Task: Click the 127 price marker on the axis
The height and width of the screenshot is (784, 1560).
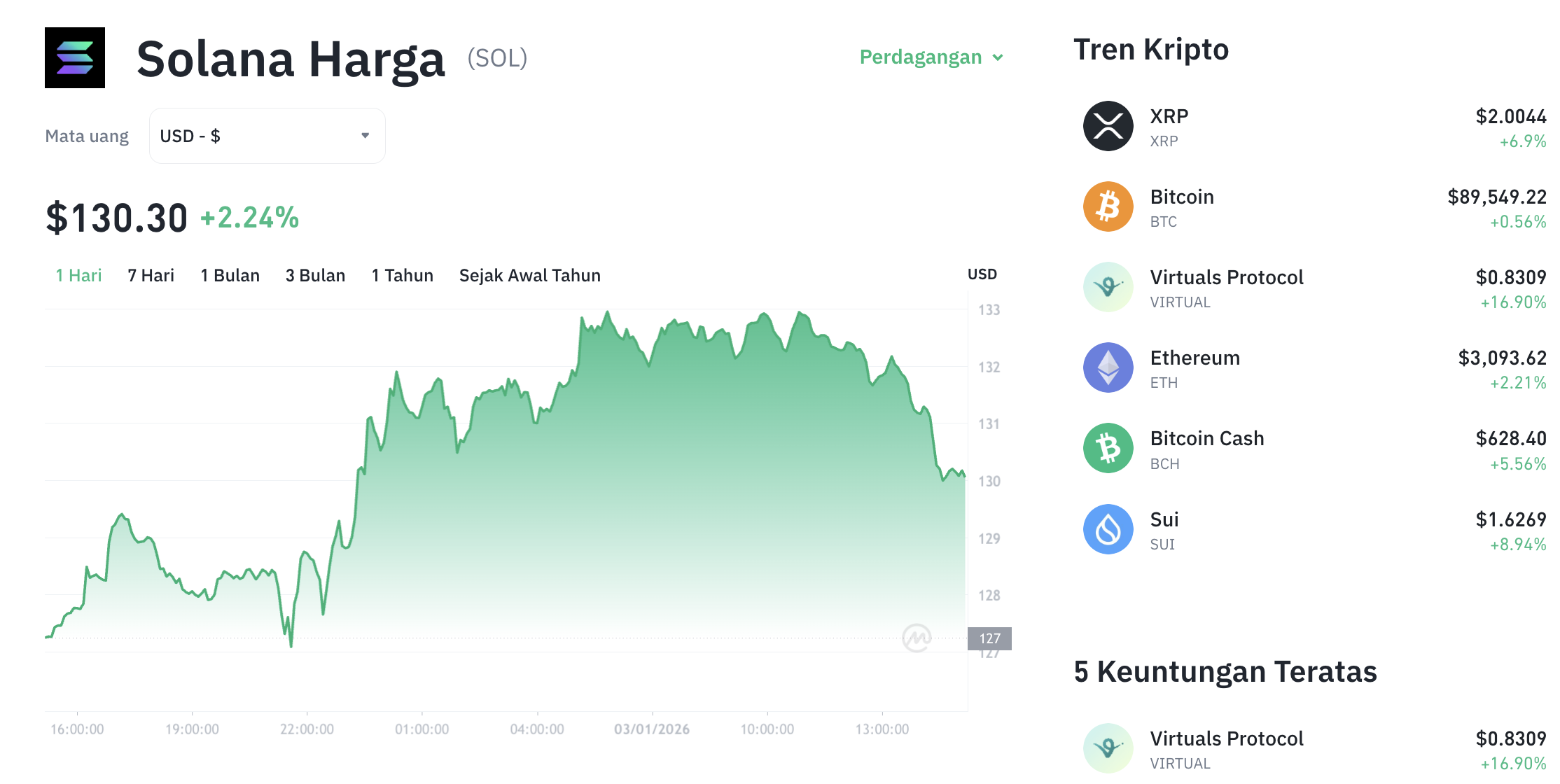Action: pyautogui.click(x=989, y=638)
